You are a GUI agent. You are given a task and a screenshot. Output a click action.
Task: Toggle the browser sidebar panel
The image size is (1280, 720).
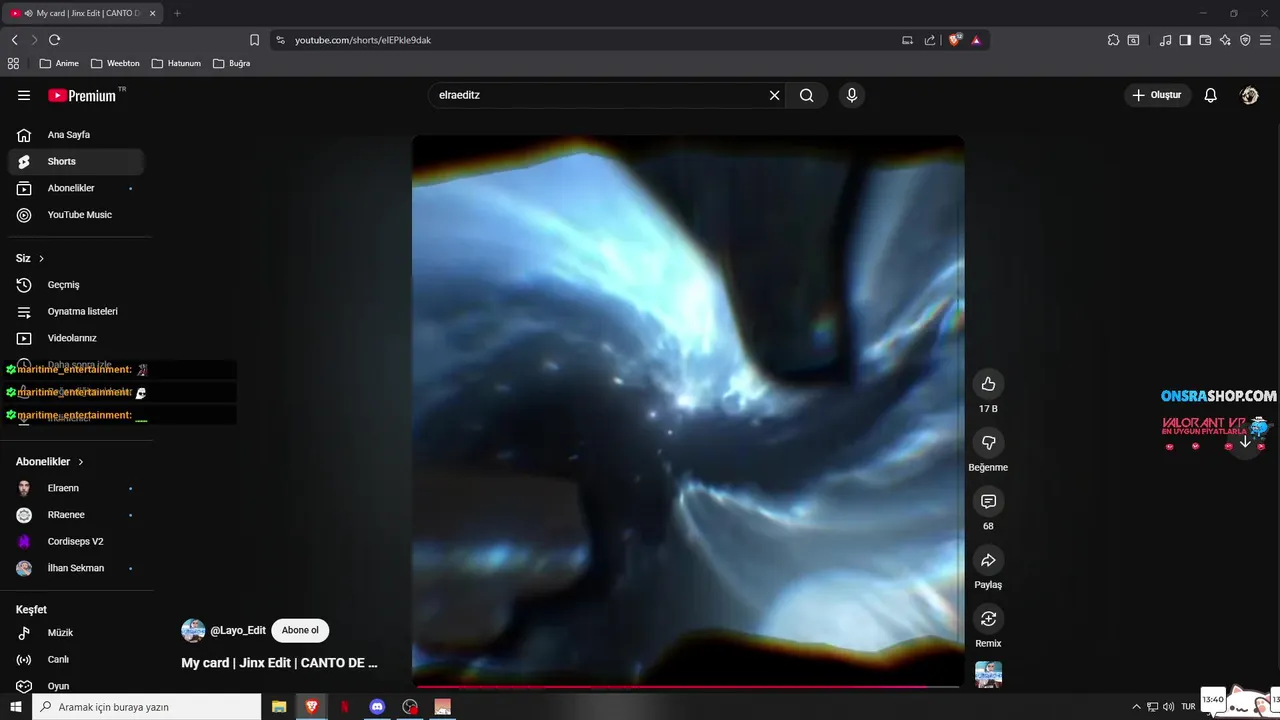[x=1185, y=40]
